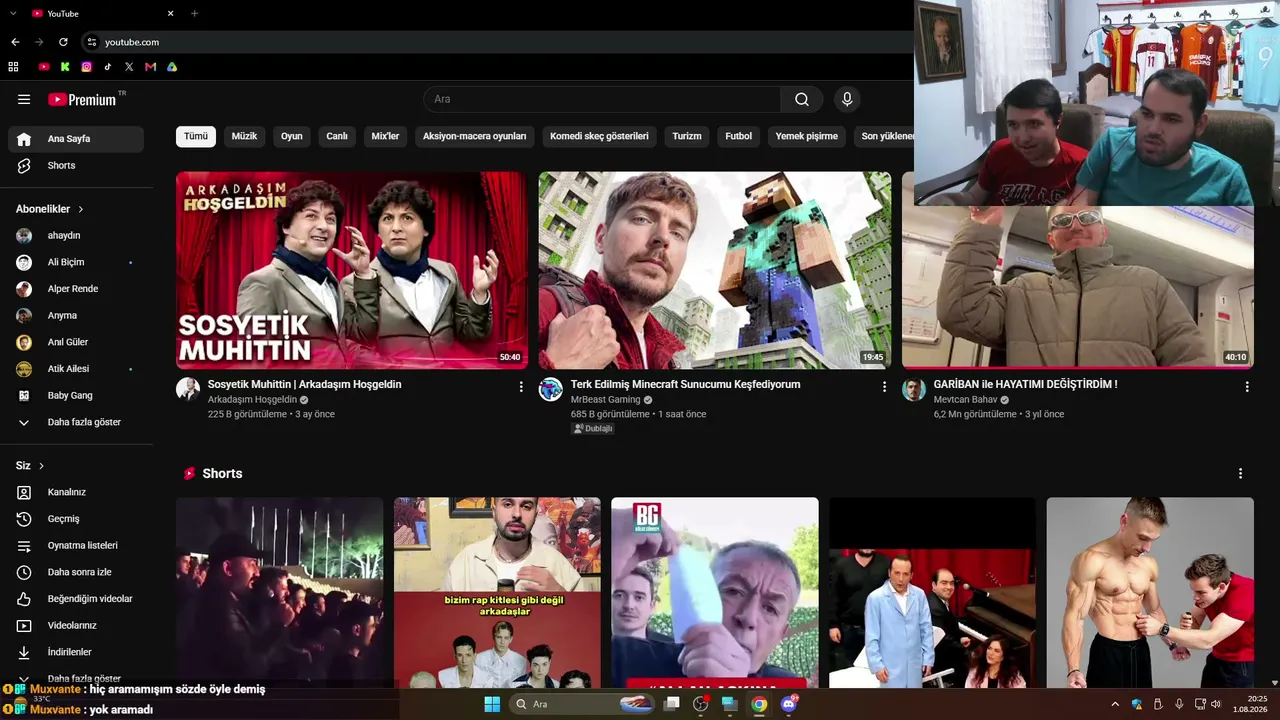This screenshot has width=1280, height=720.
Task: Open more options for Minecraft Sunucumu video
Action: point(884,386)
